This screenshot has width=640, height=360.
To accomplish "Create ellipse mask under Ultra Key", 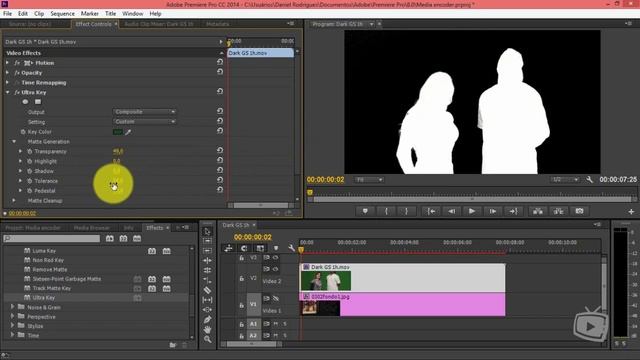I will [25, 102].
